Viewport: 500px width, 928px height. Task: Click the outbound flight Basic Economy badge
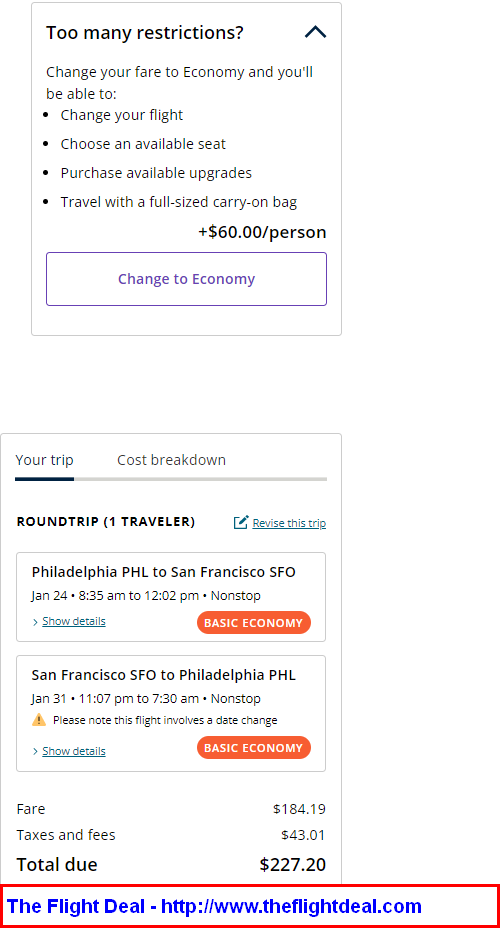[x=254, y=623]
